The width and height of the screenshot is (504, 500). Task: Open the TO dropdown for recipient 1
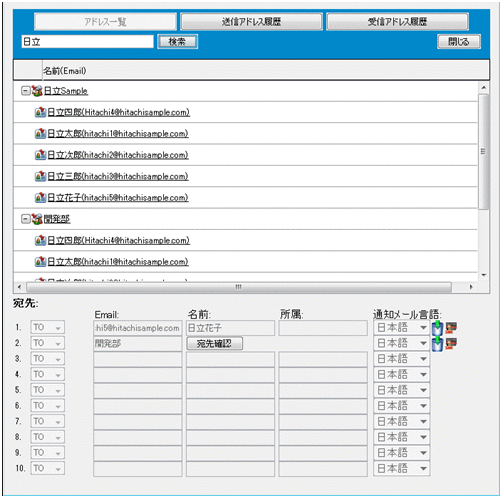pos(47,328)
